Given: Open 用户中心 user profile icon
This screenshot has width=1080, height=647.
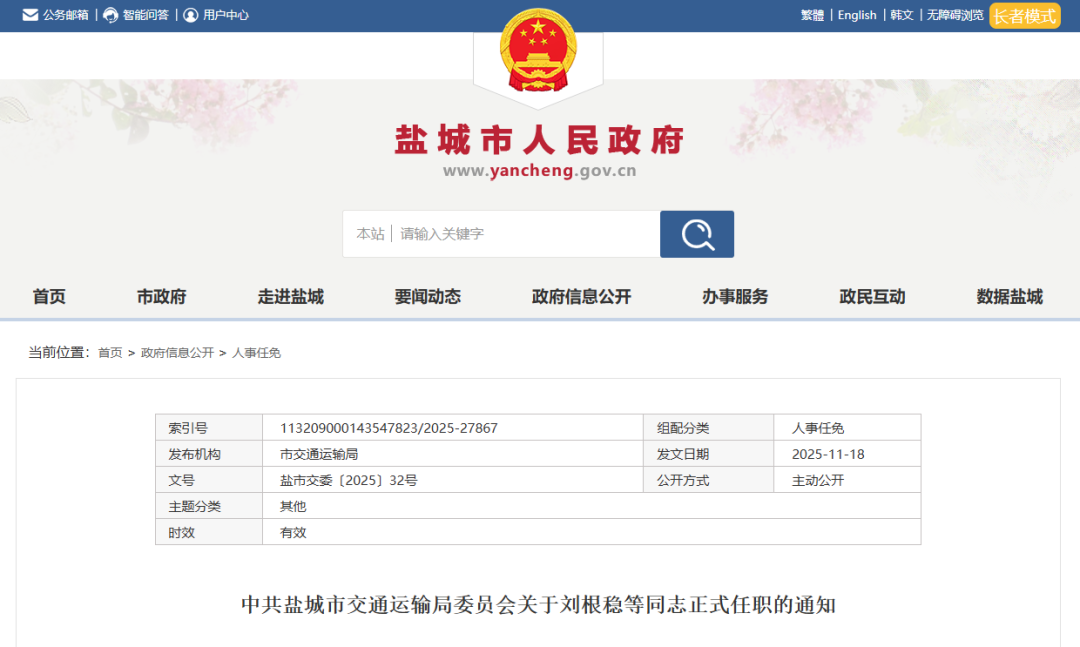Looking at the screenshot, I should coord(191,15).
